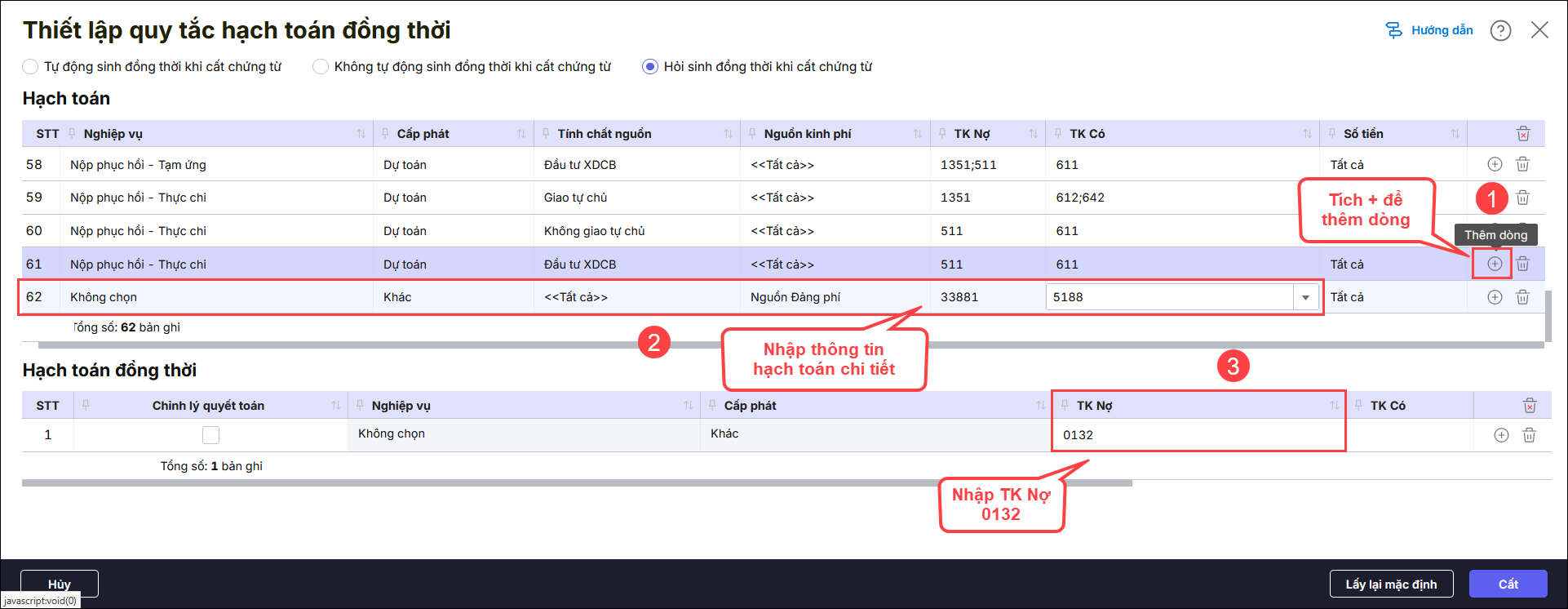Image resolution: width=1568 pixels, height=609 pixels.
Task: Delete row 58 with its trash icon
Action: tap(1522, 164)
